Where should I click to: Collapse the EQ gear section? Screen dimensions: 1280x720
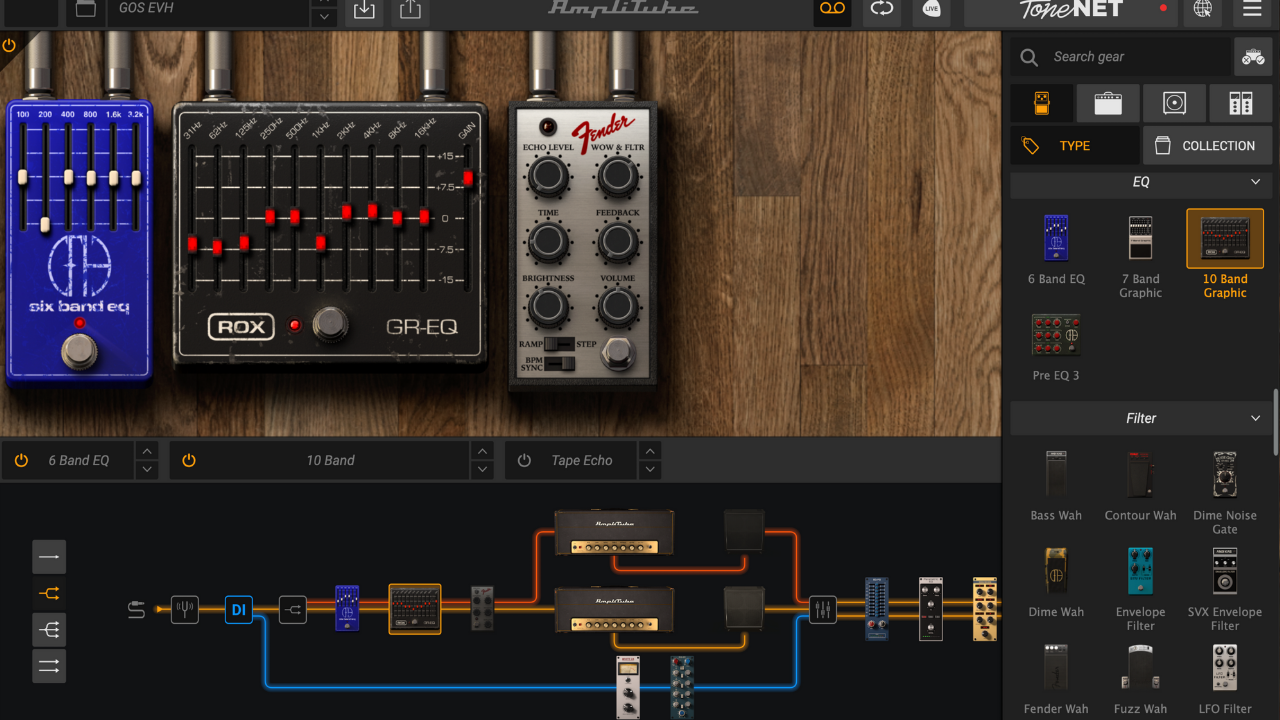1255,182
